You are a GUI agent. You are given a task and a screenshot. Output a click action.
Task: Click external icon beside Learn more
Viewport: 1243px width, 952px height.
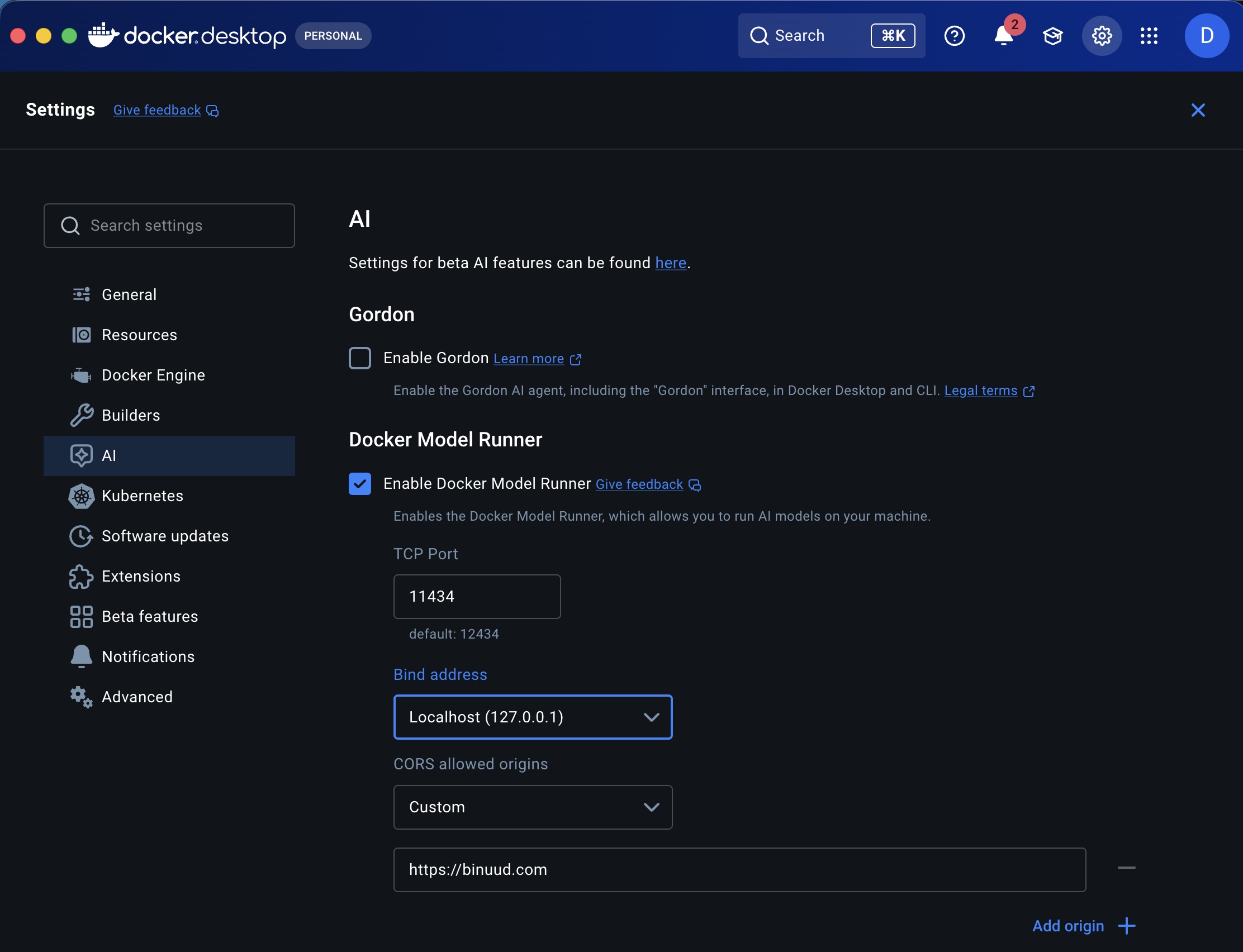(x=575, y=359)
